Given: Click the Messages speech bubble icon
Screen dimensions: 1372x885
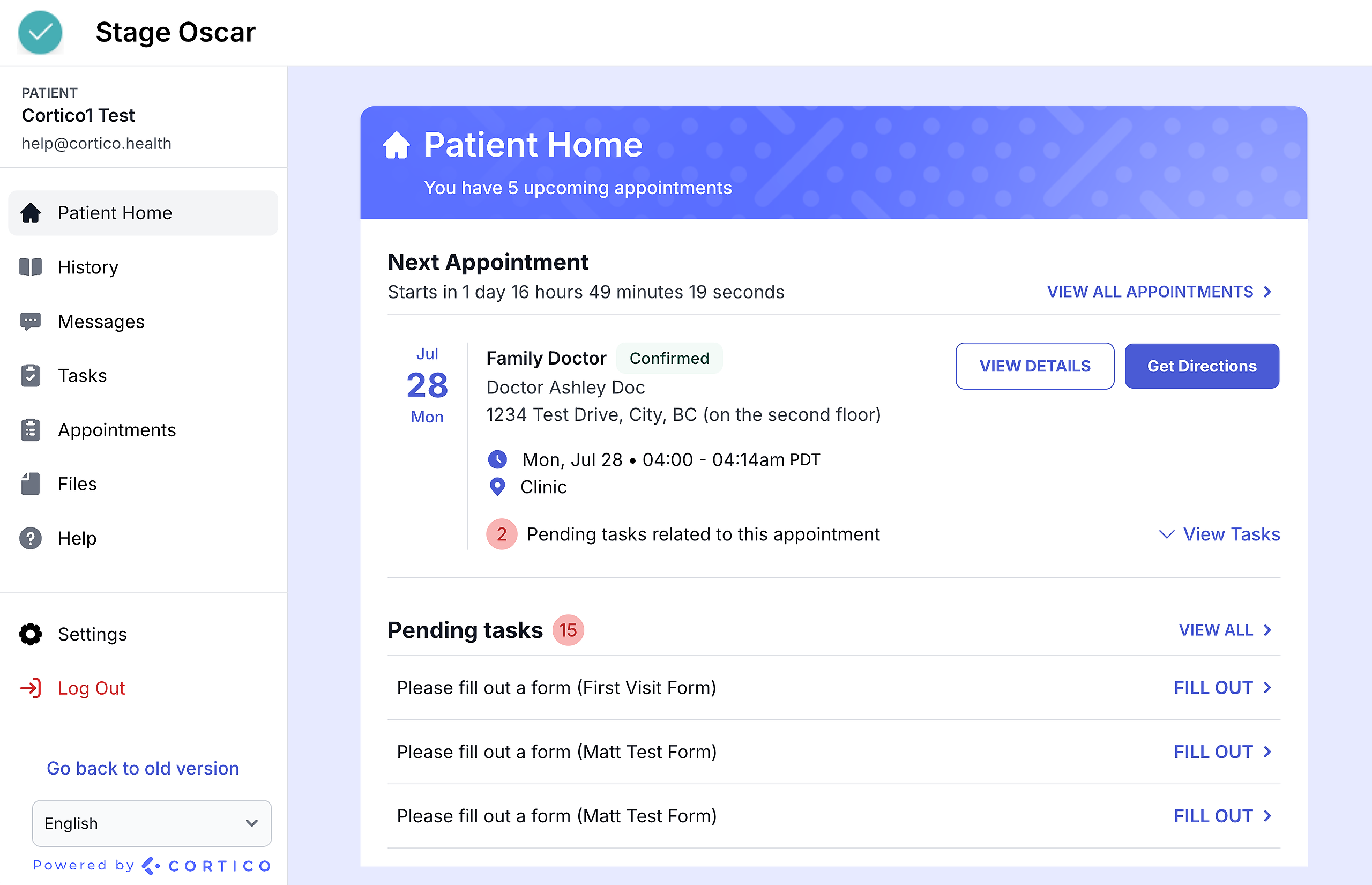Looking at the screenshot, I should pos(31,321).
